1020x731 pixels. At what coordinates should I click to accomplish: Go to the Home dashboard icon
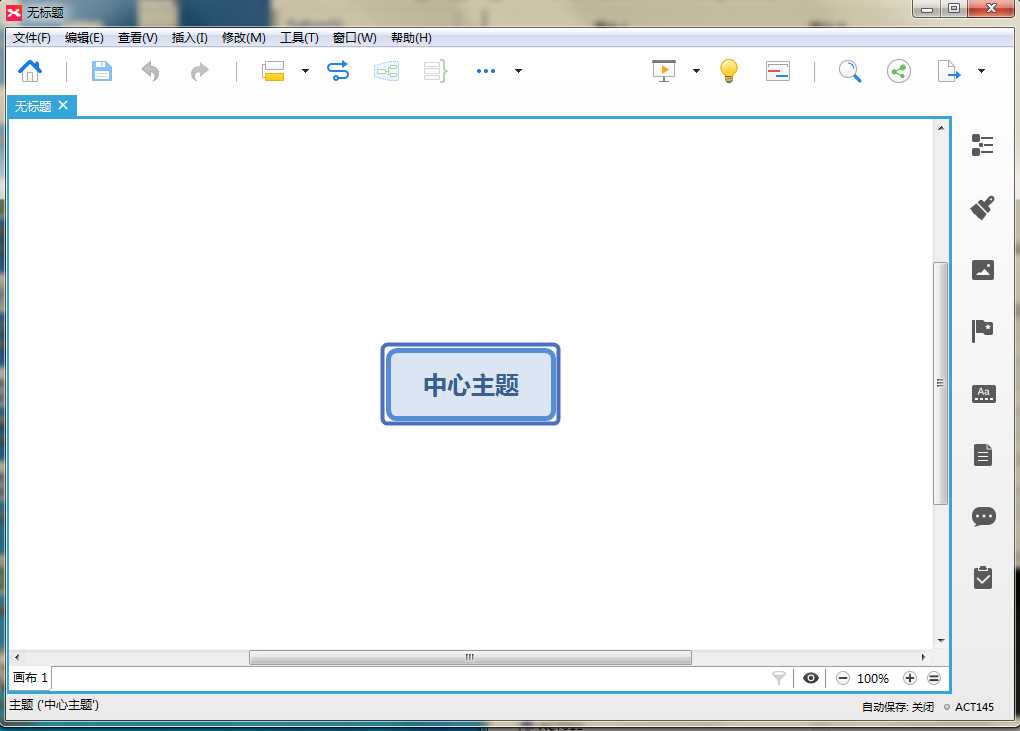[30, 70]
